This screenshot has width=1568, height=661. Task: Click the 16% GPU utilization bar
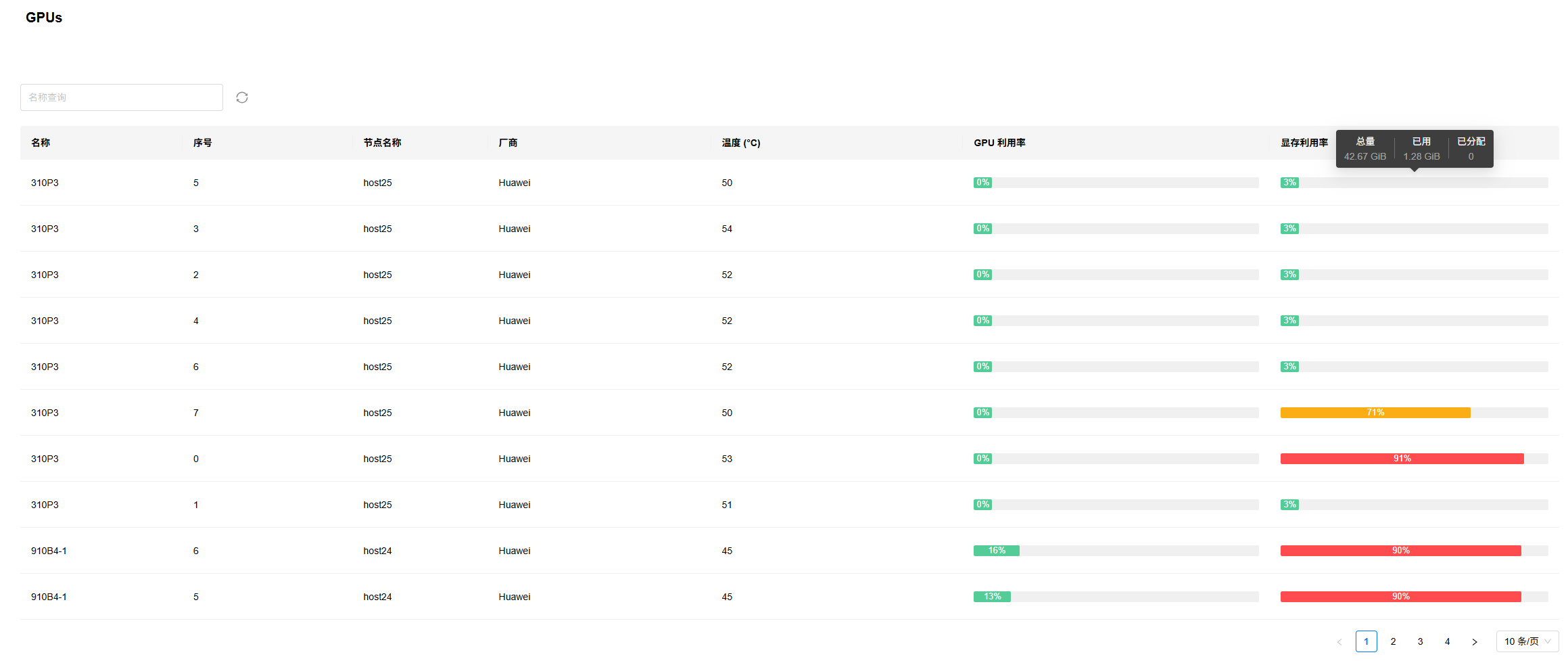tap(997, 551)
